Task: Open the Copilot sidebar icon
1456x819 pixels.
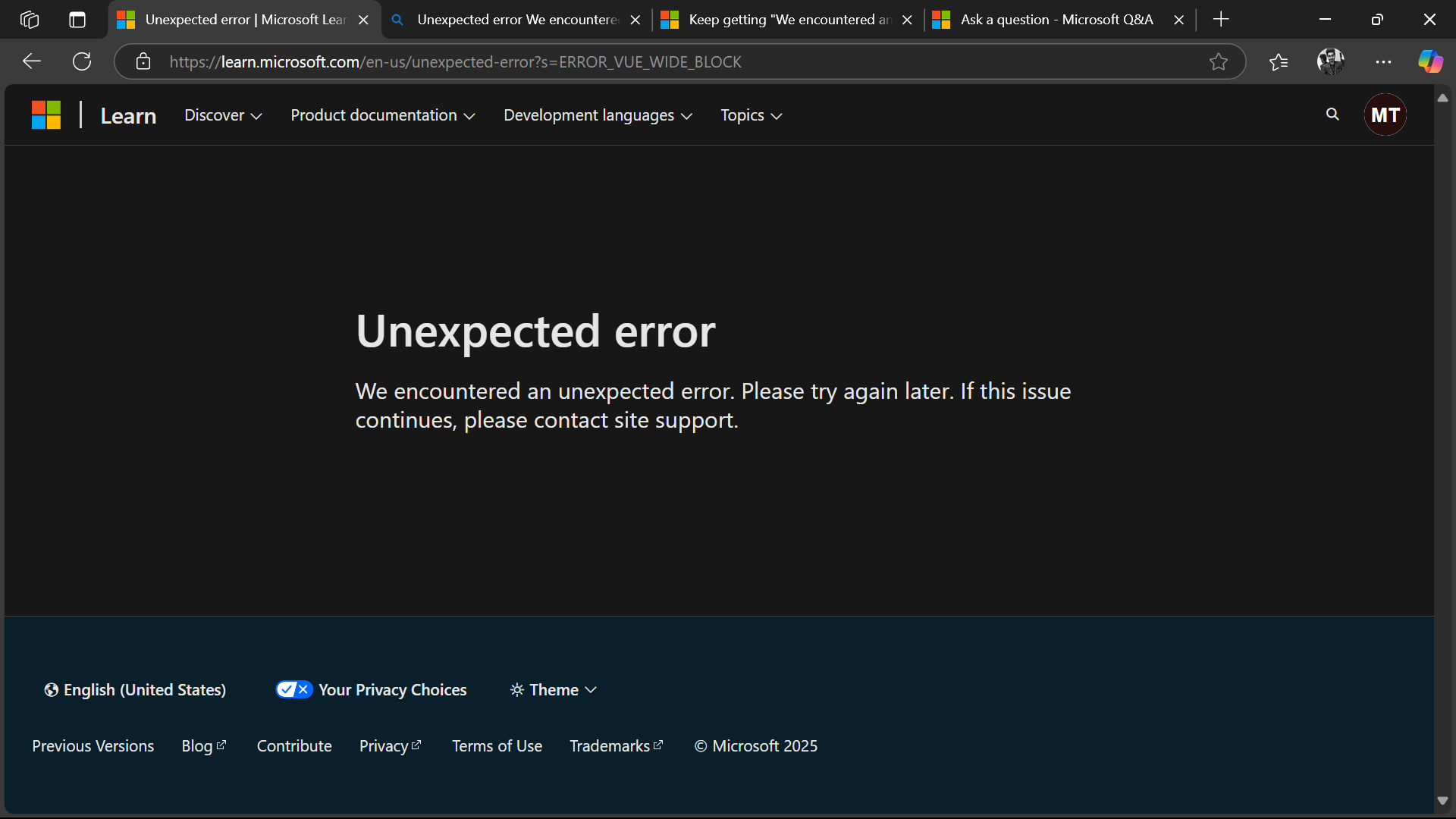Action: point(1430,61)
